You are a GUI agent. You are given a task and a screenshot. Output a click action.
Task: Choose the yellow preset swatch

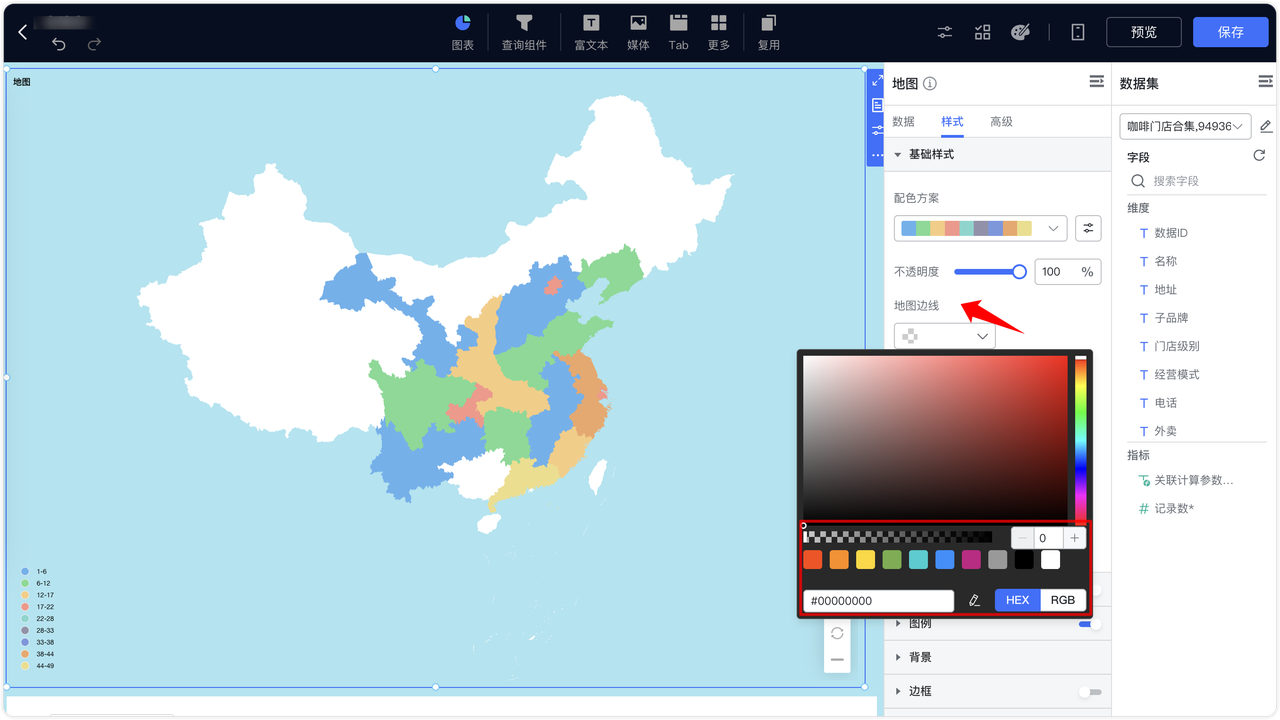tap(866, 560)
